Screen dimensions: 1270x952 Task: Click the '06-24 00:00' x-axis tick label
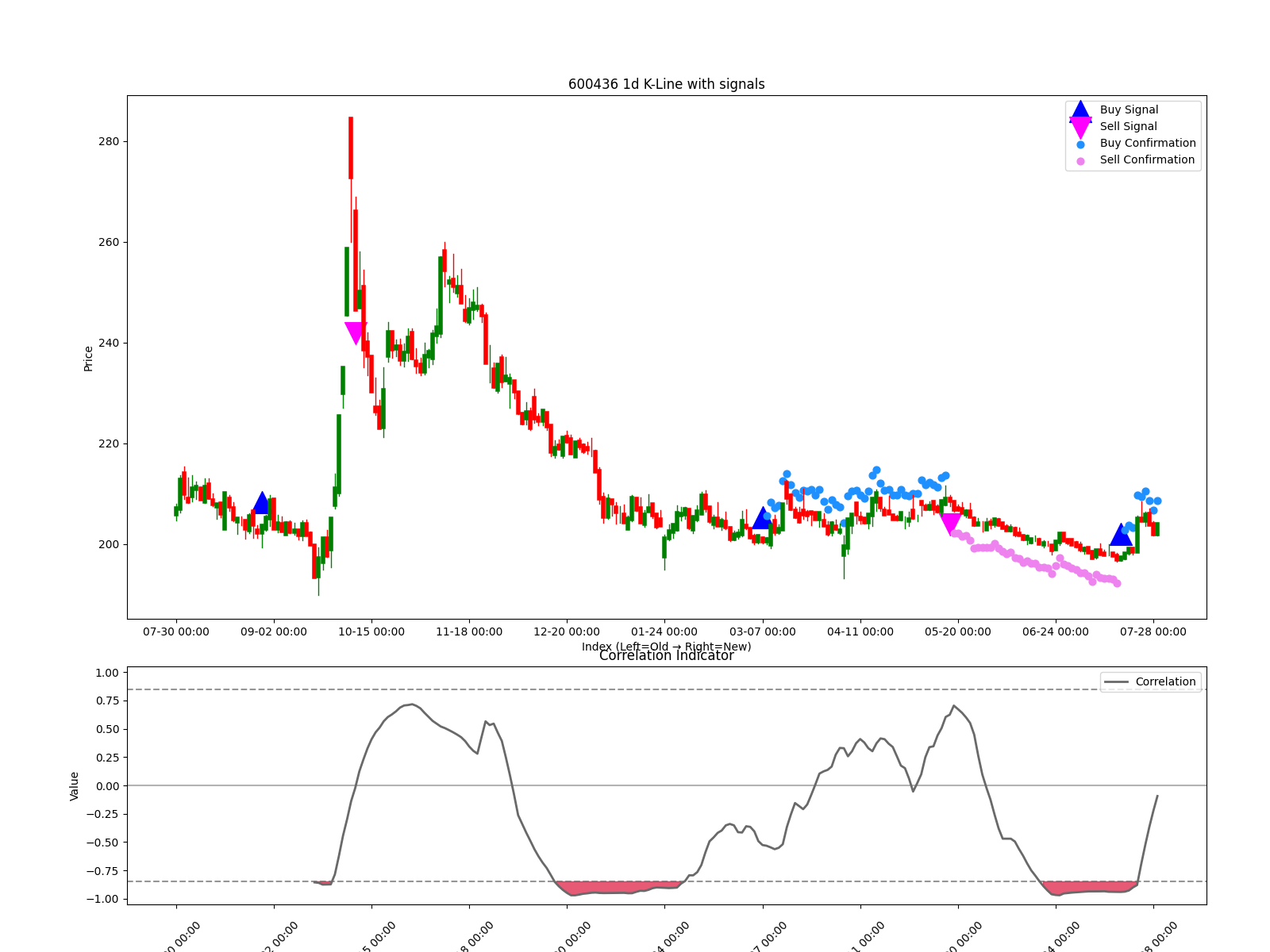coord(1056,631)
